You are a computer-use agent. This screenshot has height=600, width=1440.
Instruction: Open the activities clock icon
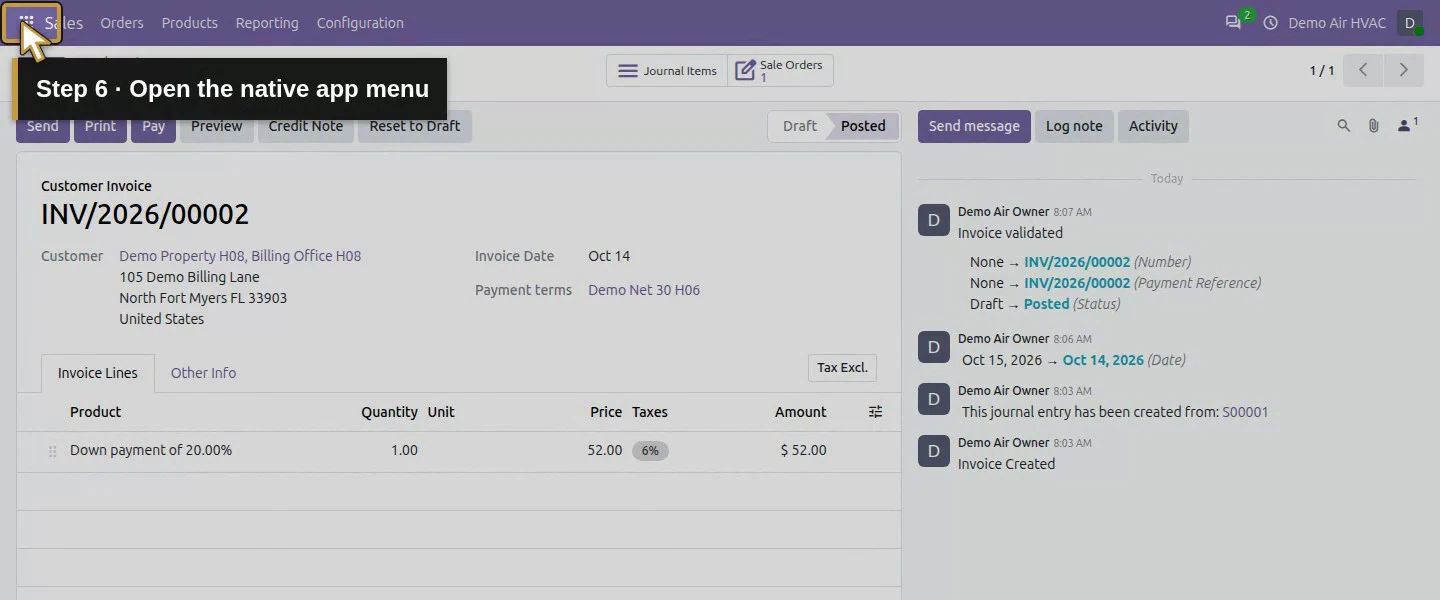tap(1270, 22)
